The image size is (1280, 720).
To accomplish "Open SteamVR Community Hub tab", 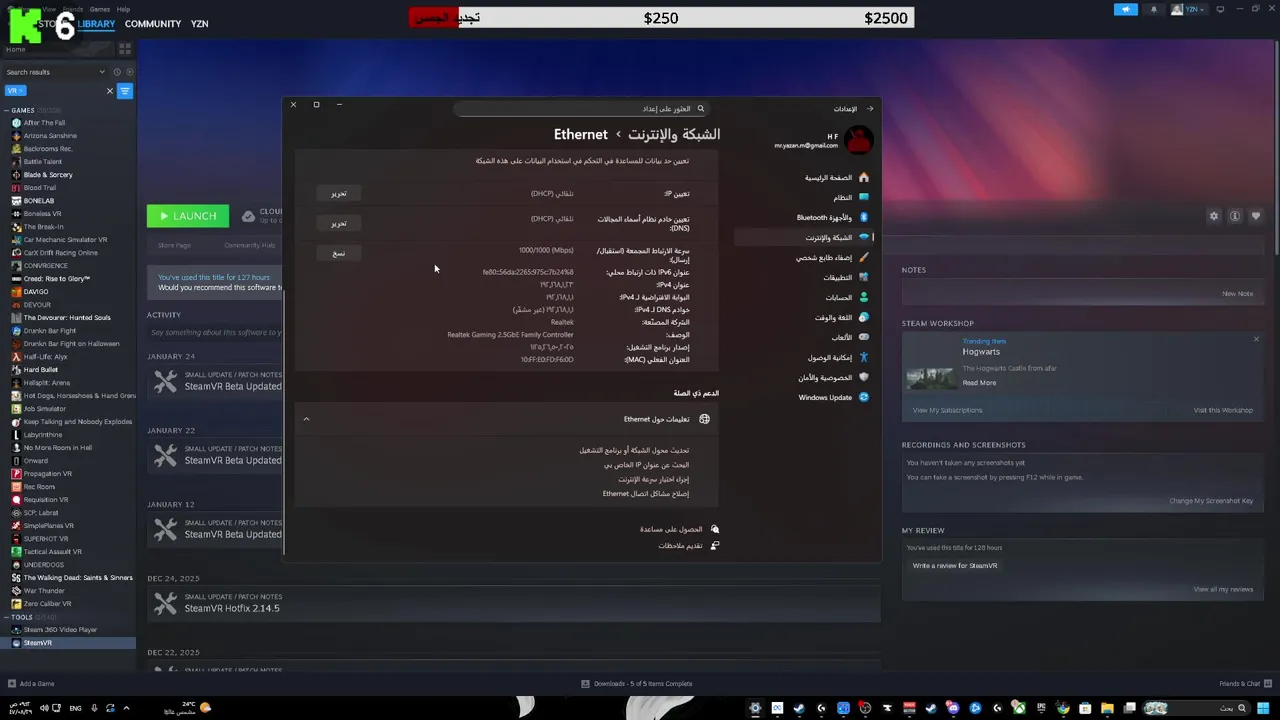I will pyautogui.click(x=249, y=245).
